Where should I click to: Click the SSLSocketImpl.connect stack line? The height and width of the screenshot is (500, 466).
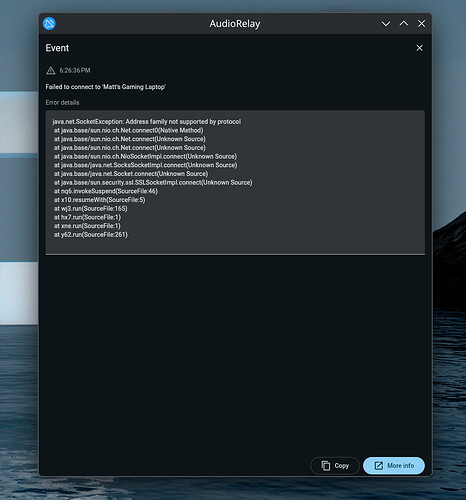[x=153, y=182]
